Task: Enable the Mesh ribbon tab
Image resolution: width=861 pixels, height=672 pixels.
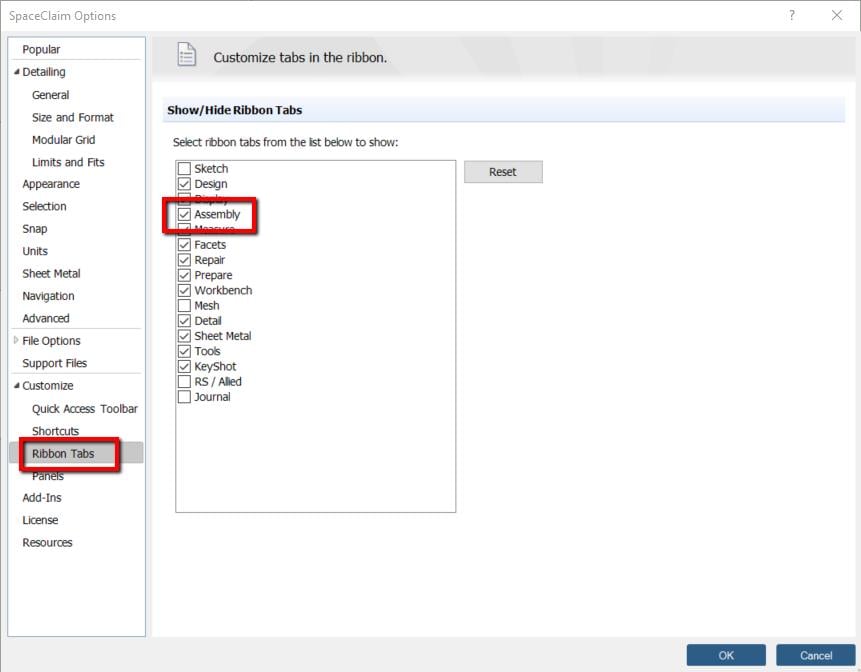Action: [184, 305]
